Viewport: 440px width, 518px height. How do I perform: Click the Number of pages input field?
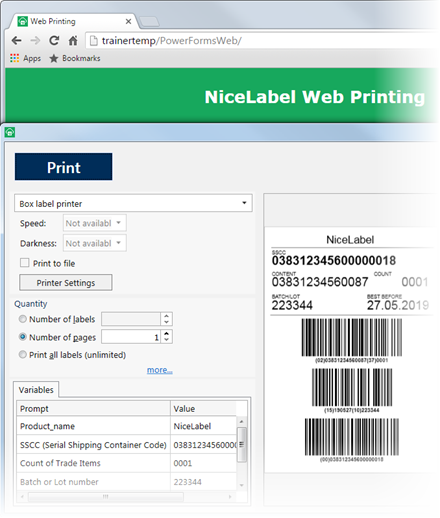tap(131, 337)
